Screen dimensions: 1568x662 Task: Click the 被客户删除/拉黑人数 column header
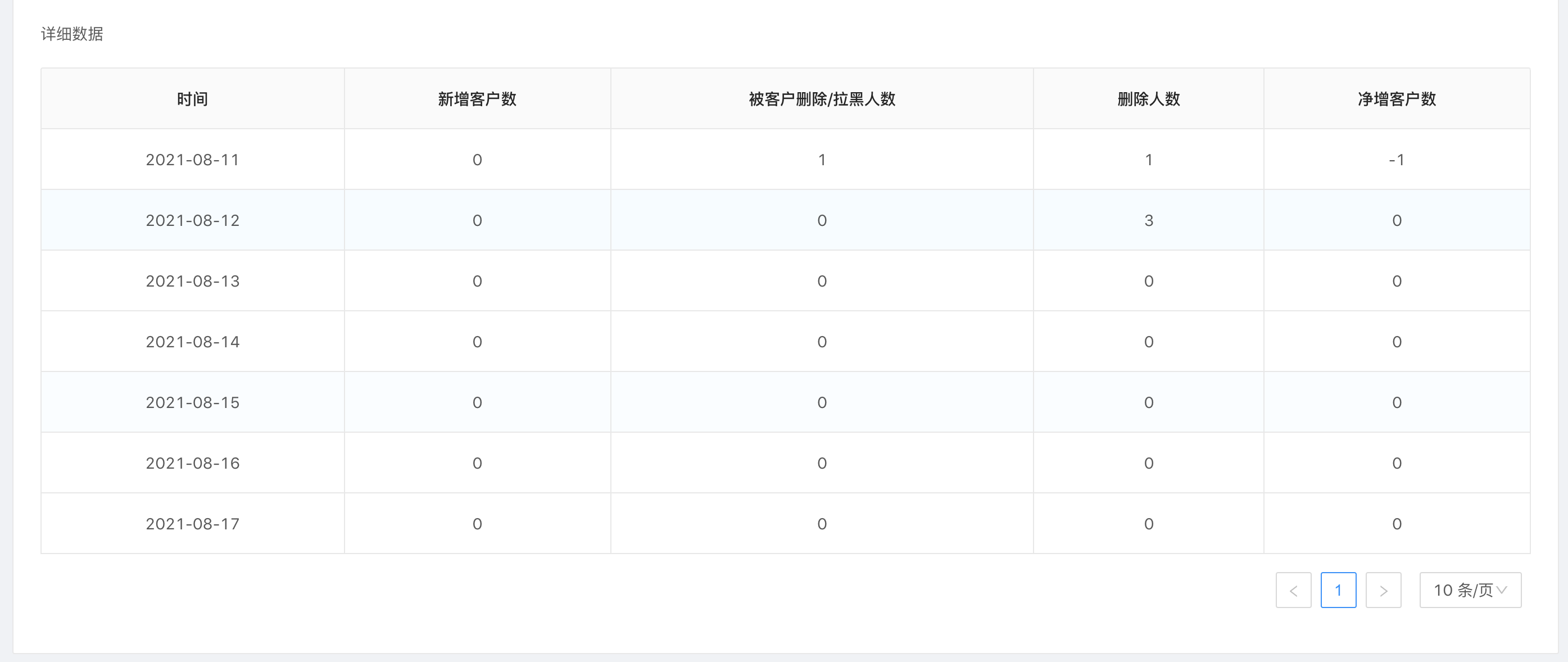point(822,99)
